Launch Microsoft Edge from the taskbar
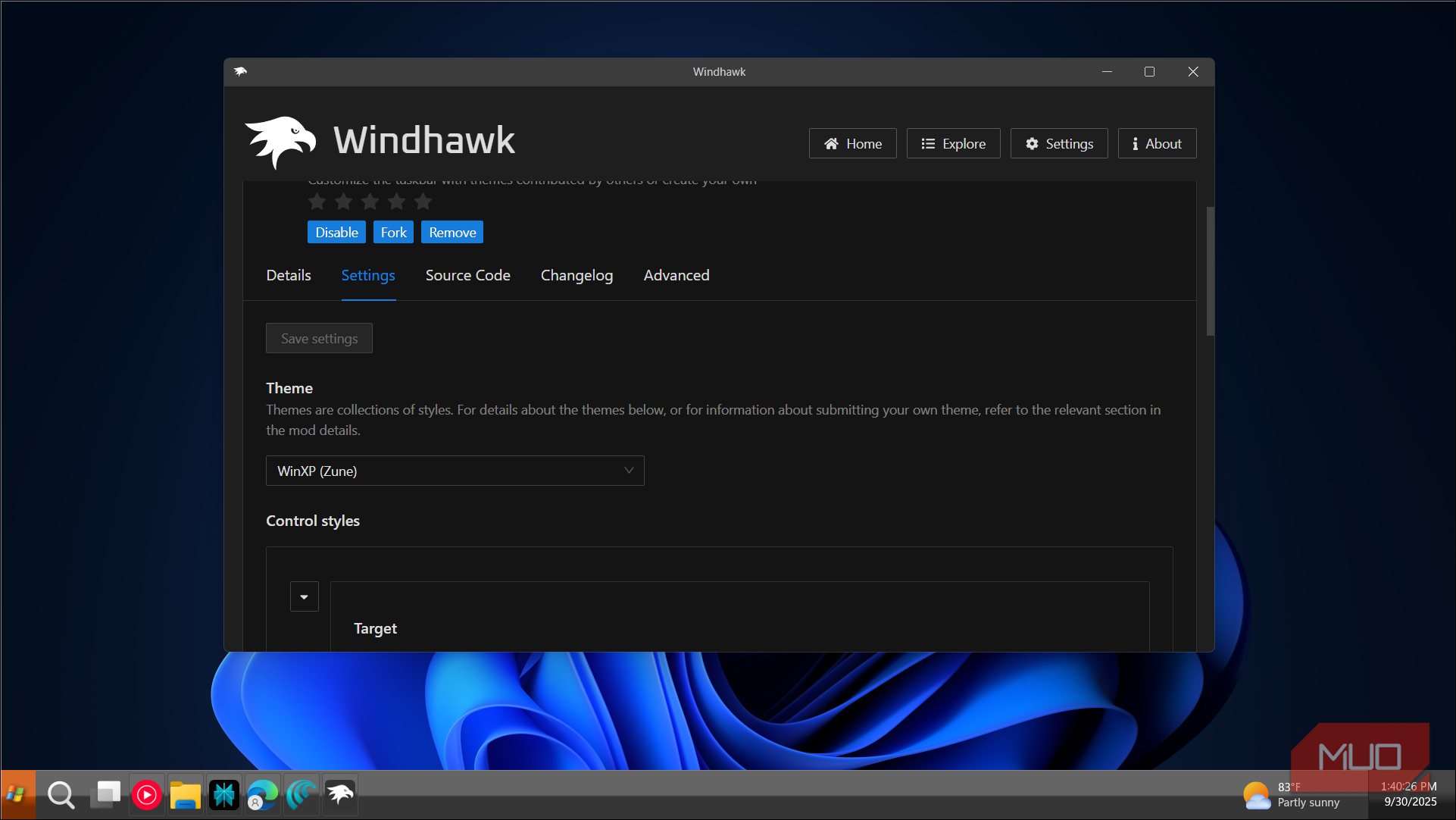Image resolution: width=1456 pixels, height=820 pixels. point(263,794)
